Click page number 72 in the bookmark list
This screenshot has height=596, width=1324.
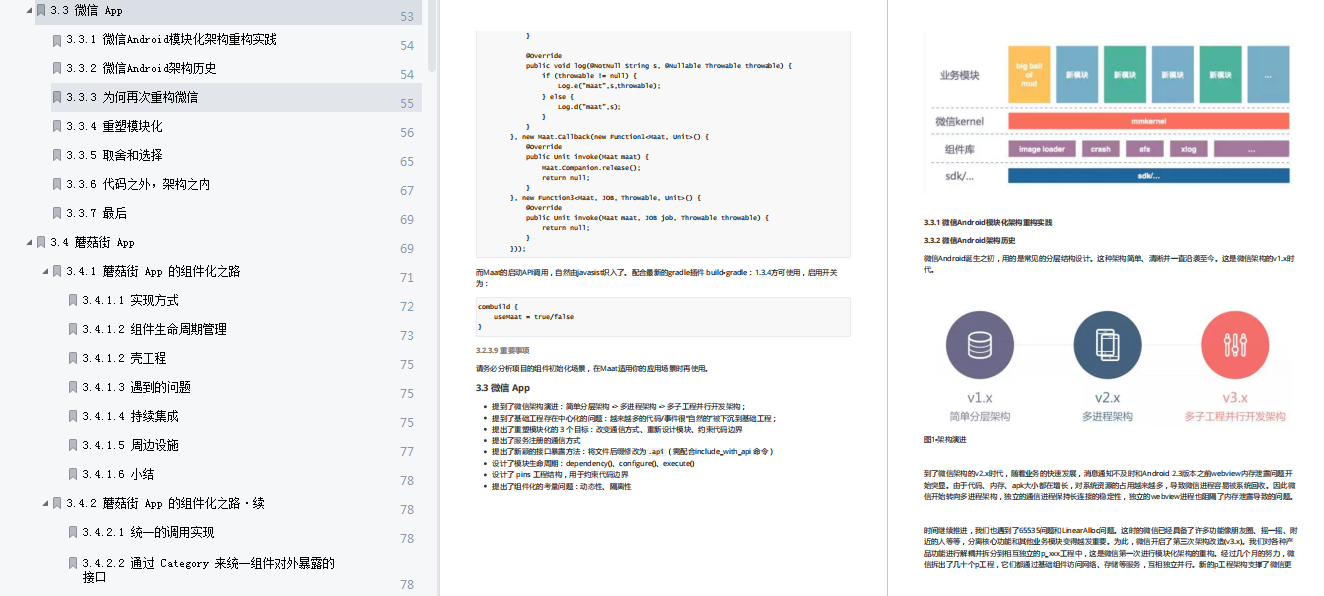(x=407, y=306)
